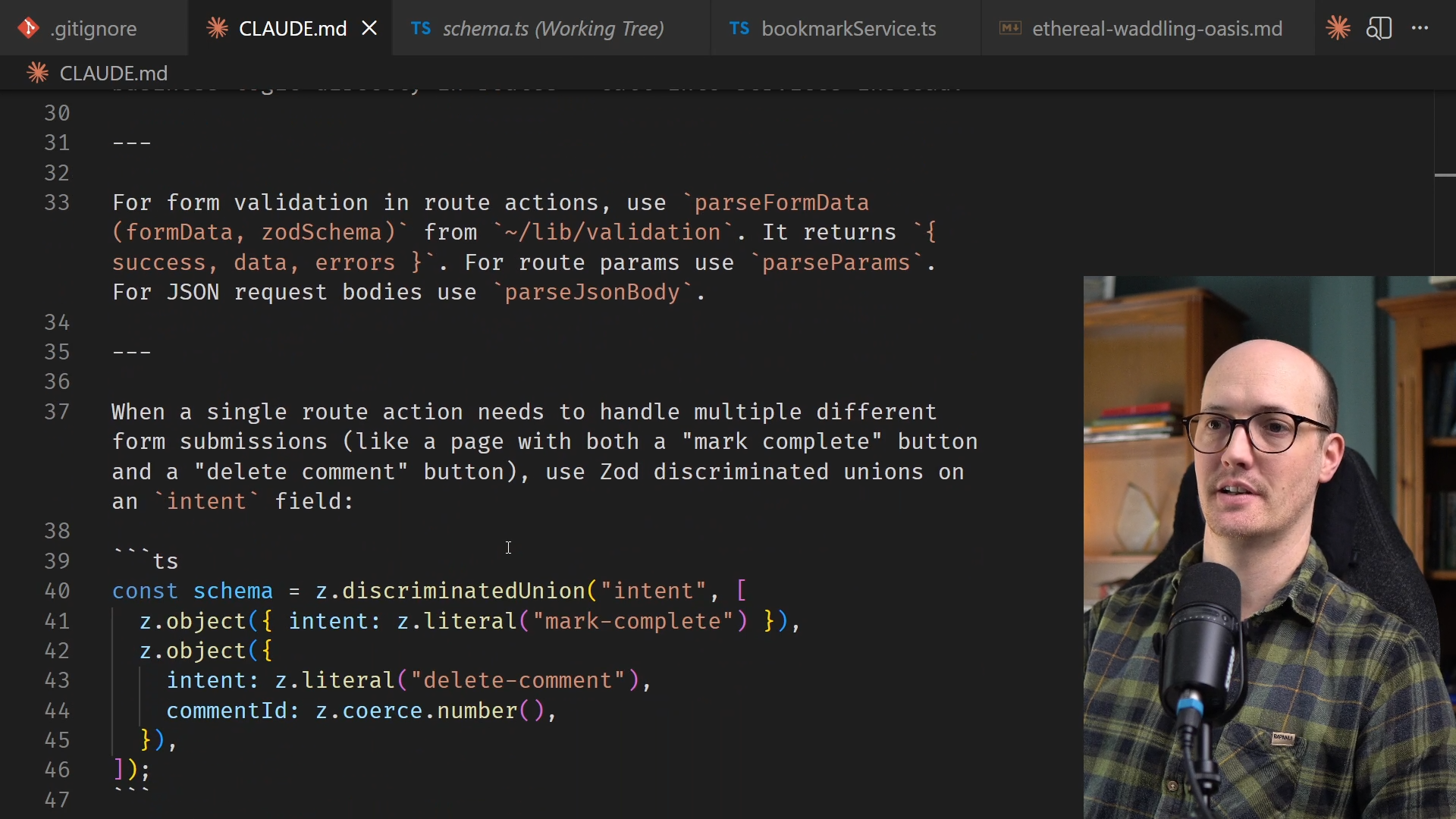The image size is (1456, 819).
Task: Click the `intent` inline code on line 37
Action: [x=206, y=501]
